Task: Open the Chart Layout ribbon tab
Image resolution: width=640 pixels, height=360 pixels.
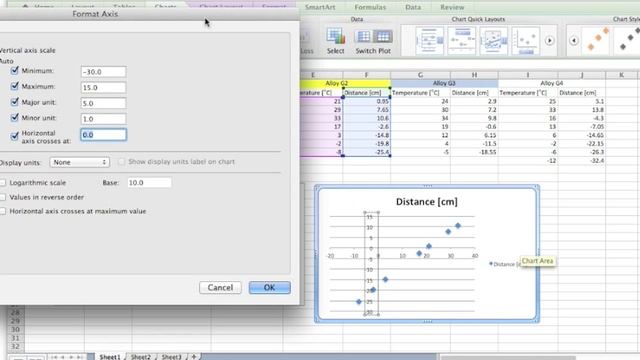Action: pyautogui.click(x=221, y=7)
